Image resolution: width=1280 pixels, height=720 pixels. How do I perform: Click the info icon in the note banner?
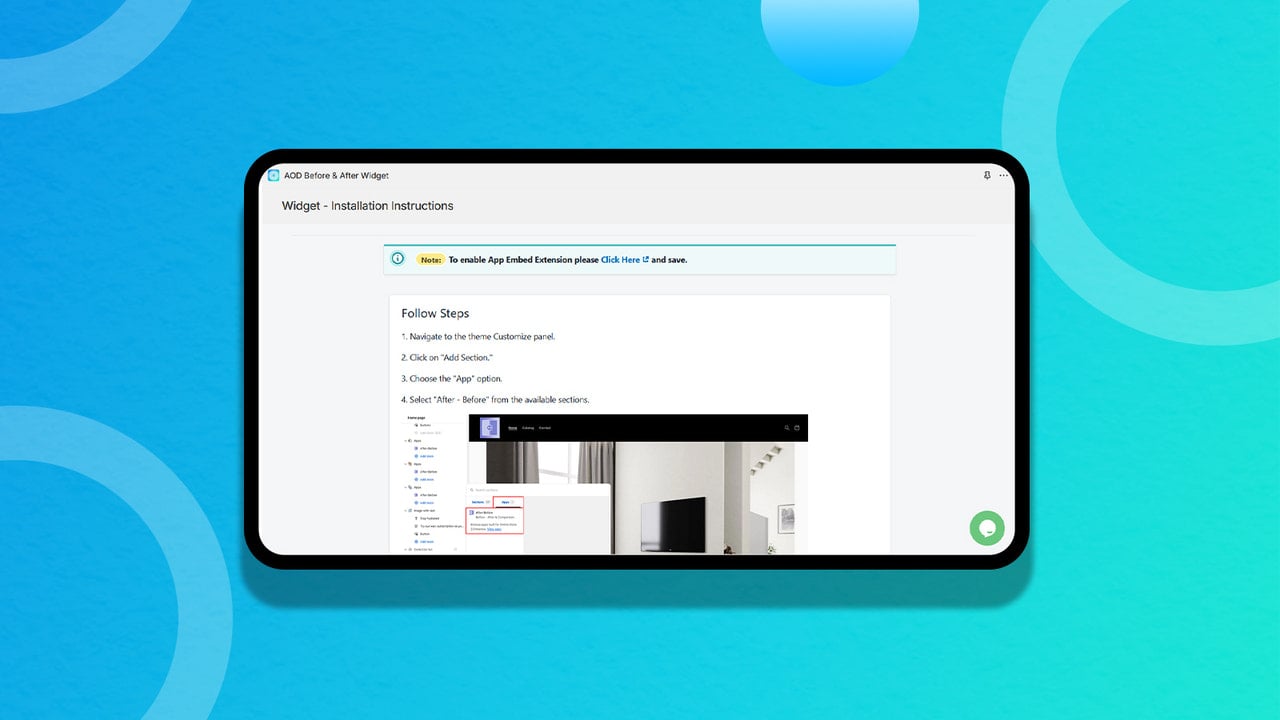pyautogui.click(x=398, y=259)
